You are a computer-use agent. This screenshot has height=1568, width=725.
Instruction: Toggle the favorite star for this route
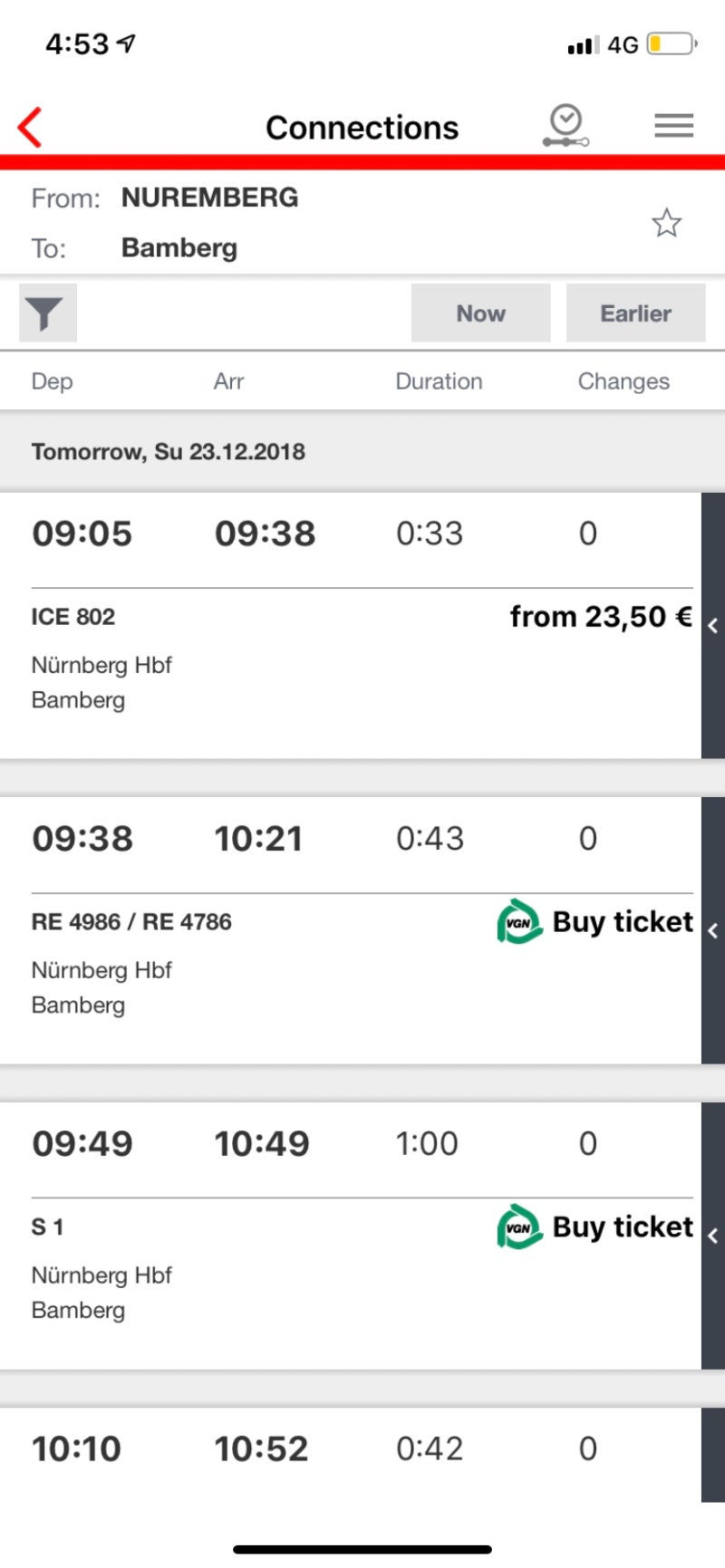666,223
